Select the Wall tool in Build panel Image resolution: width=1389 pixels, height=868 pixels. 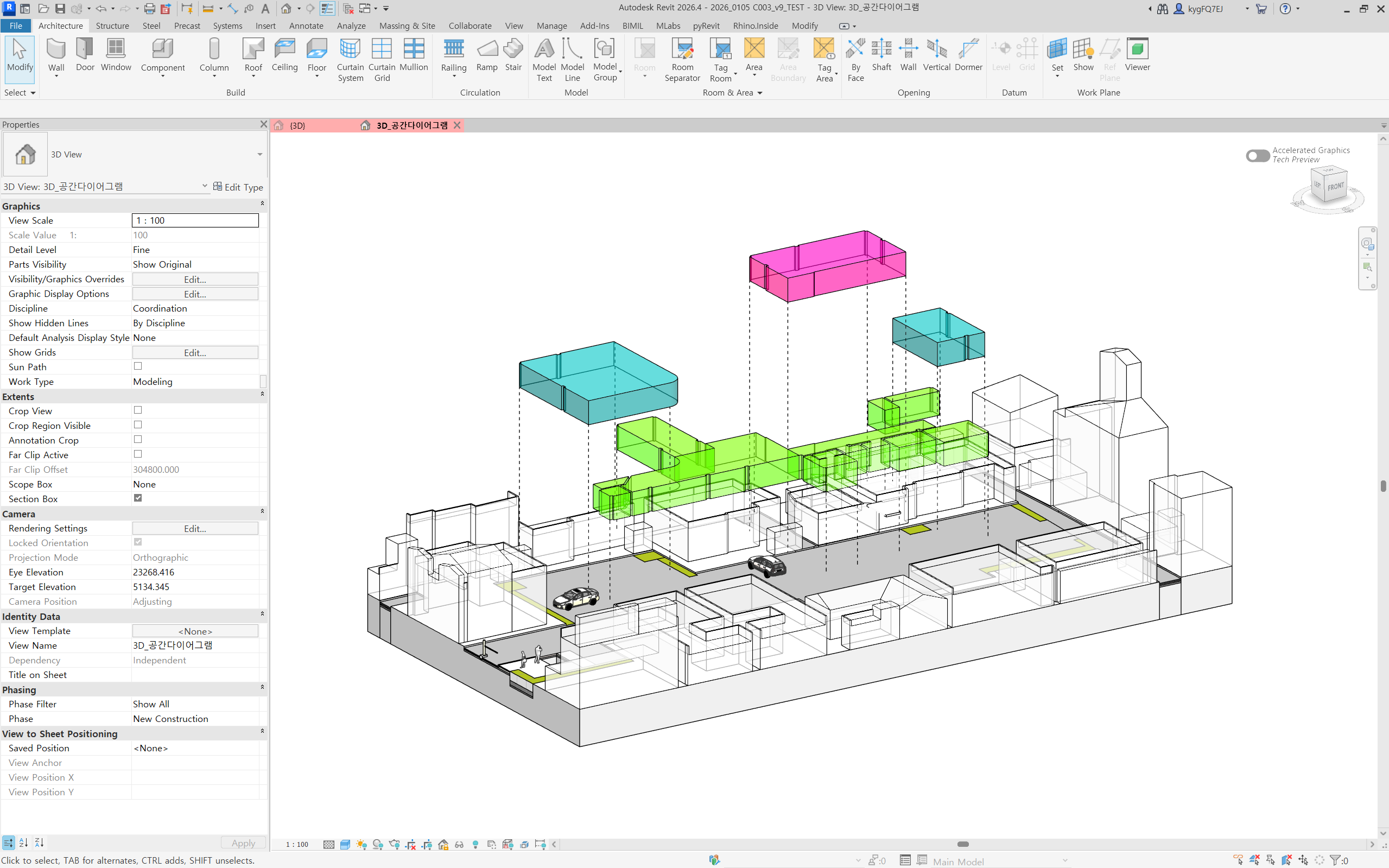point(56,54)
